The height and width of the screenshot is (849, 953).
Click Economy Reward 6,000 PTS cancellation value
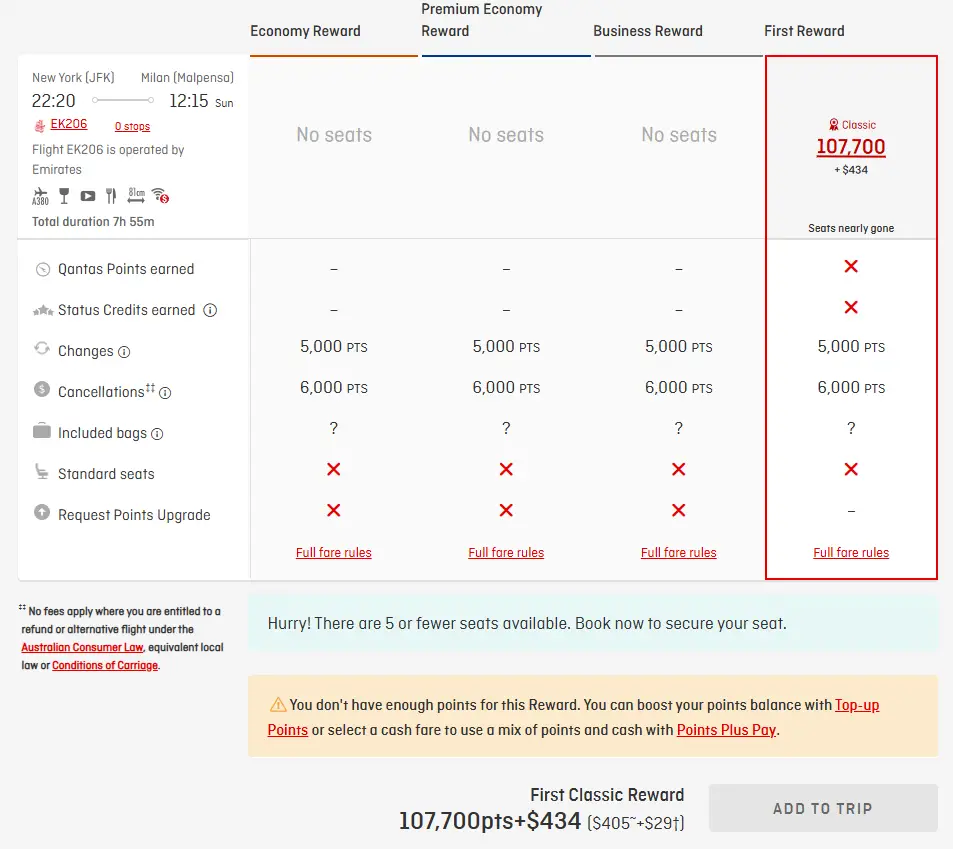[334, 387]
